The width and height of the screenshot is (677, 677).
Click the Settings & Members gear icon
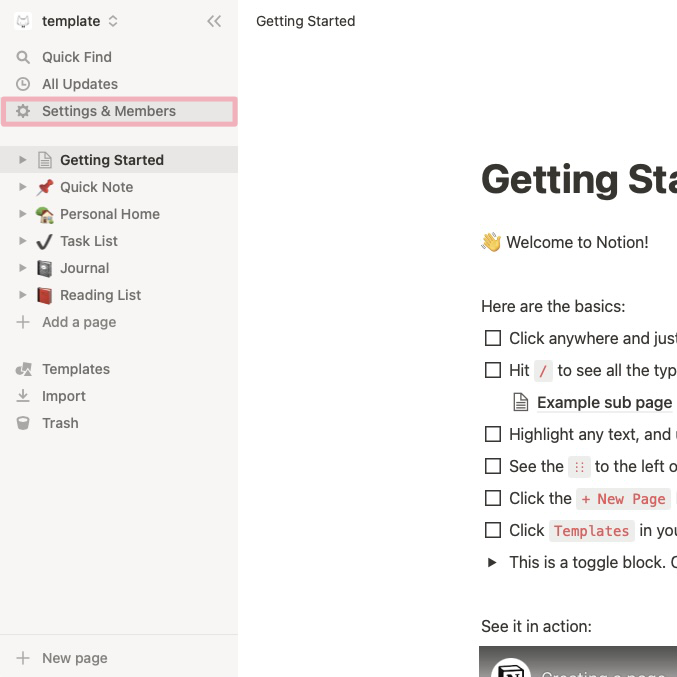coord(23,111)
